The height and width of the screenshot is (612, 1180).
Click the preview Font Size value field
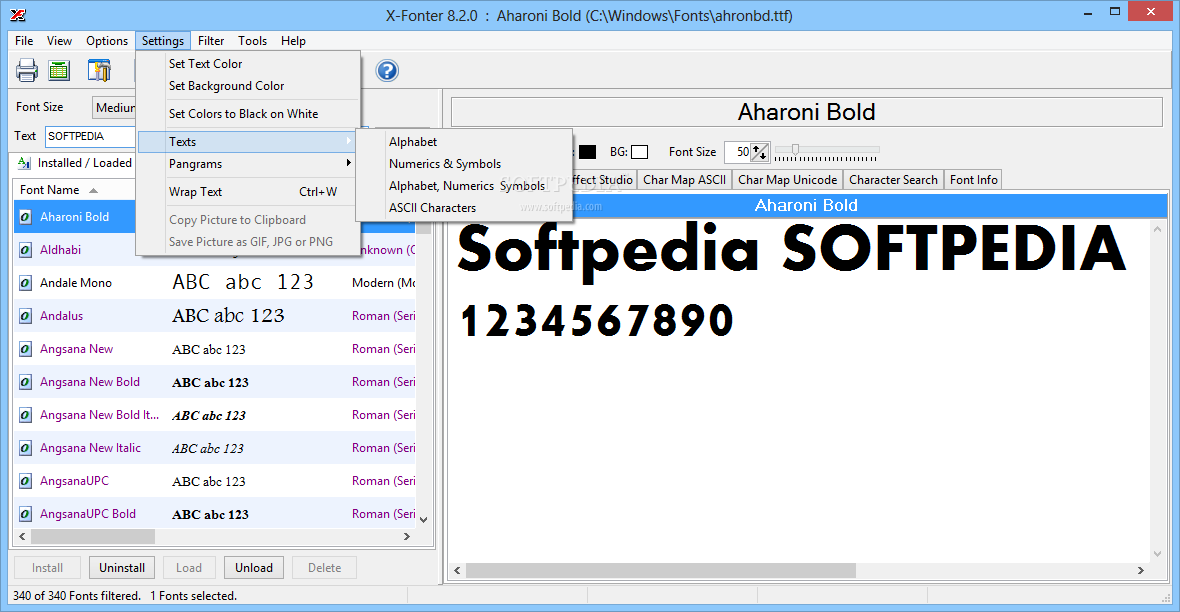click(738, 152)
